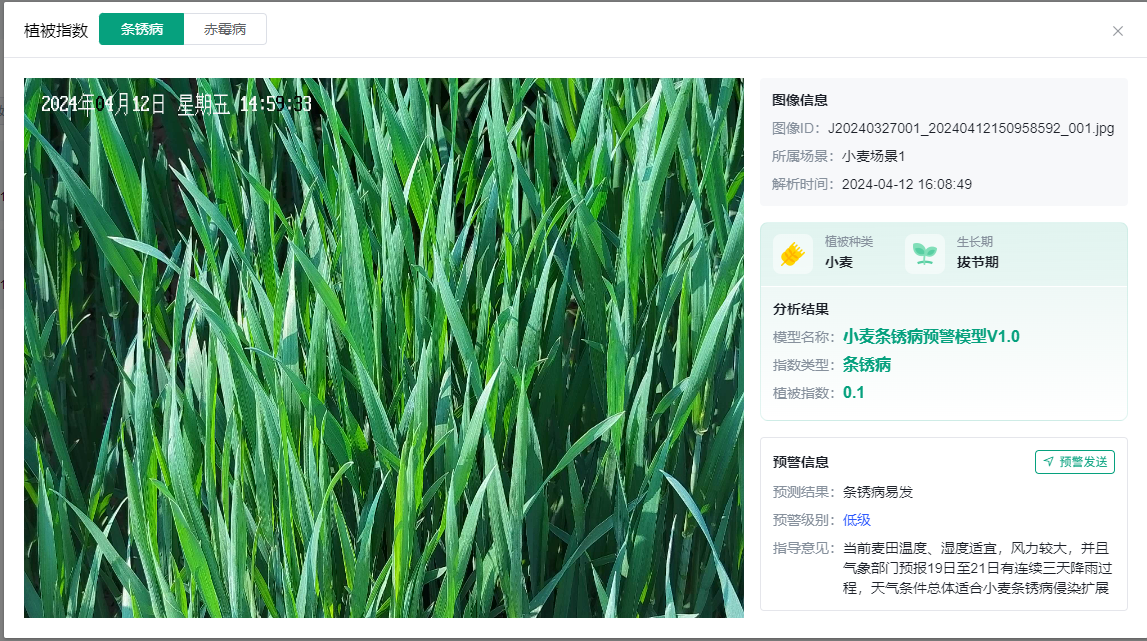Click the paper plane icon in 预警发送
Viewport: 1147px width, 641px height.
(x=1048, y=462)
